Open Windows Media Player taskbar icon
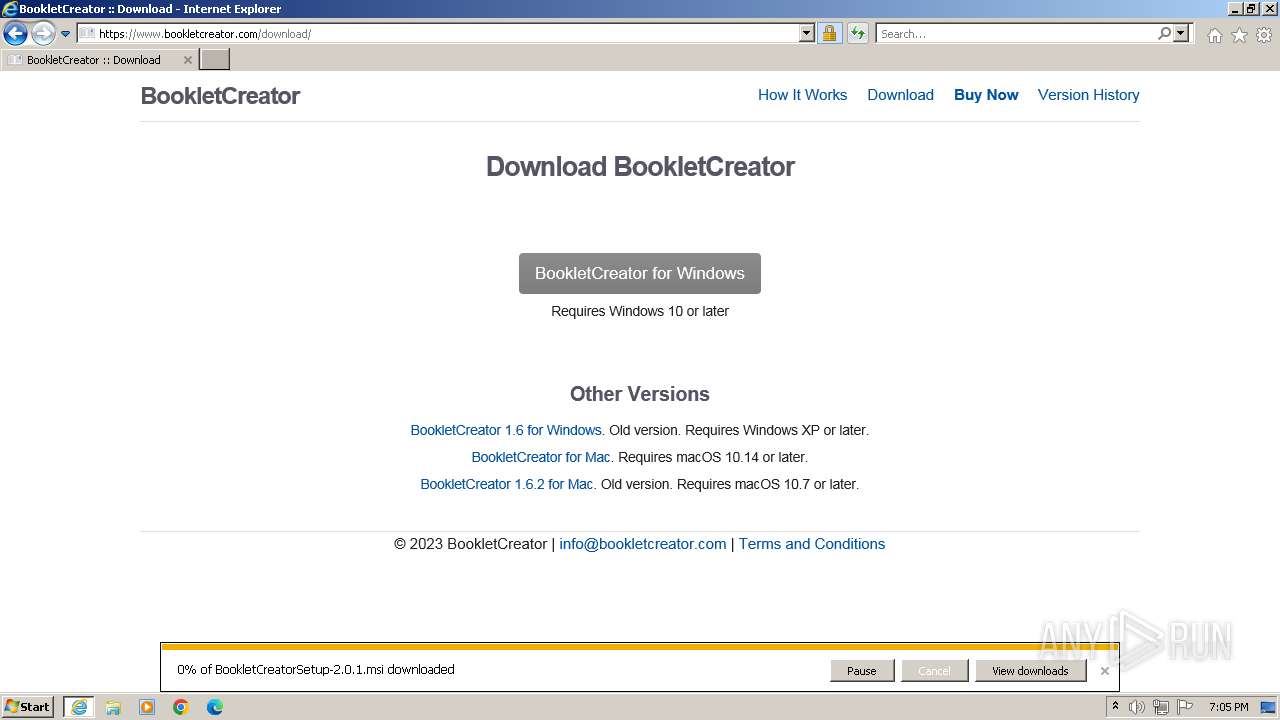The width and height of the screenshot is (1280, 720). 147,707
